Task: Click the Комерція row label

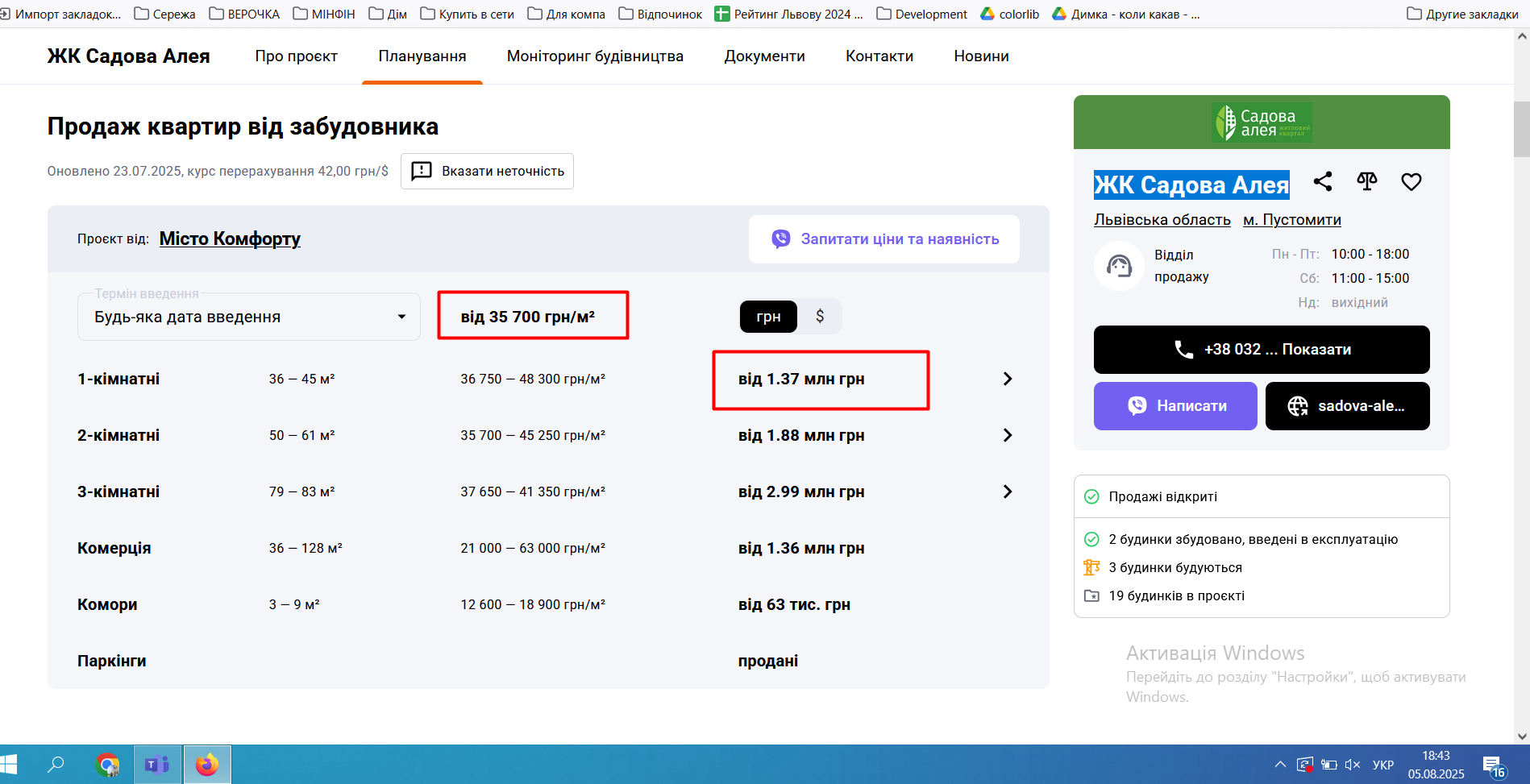Action: (x=114, y=548)
